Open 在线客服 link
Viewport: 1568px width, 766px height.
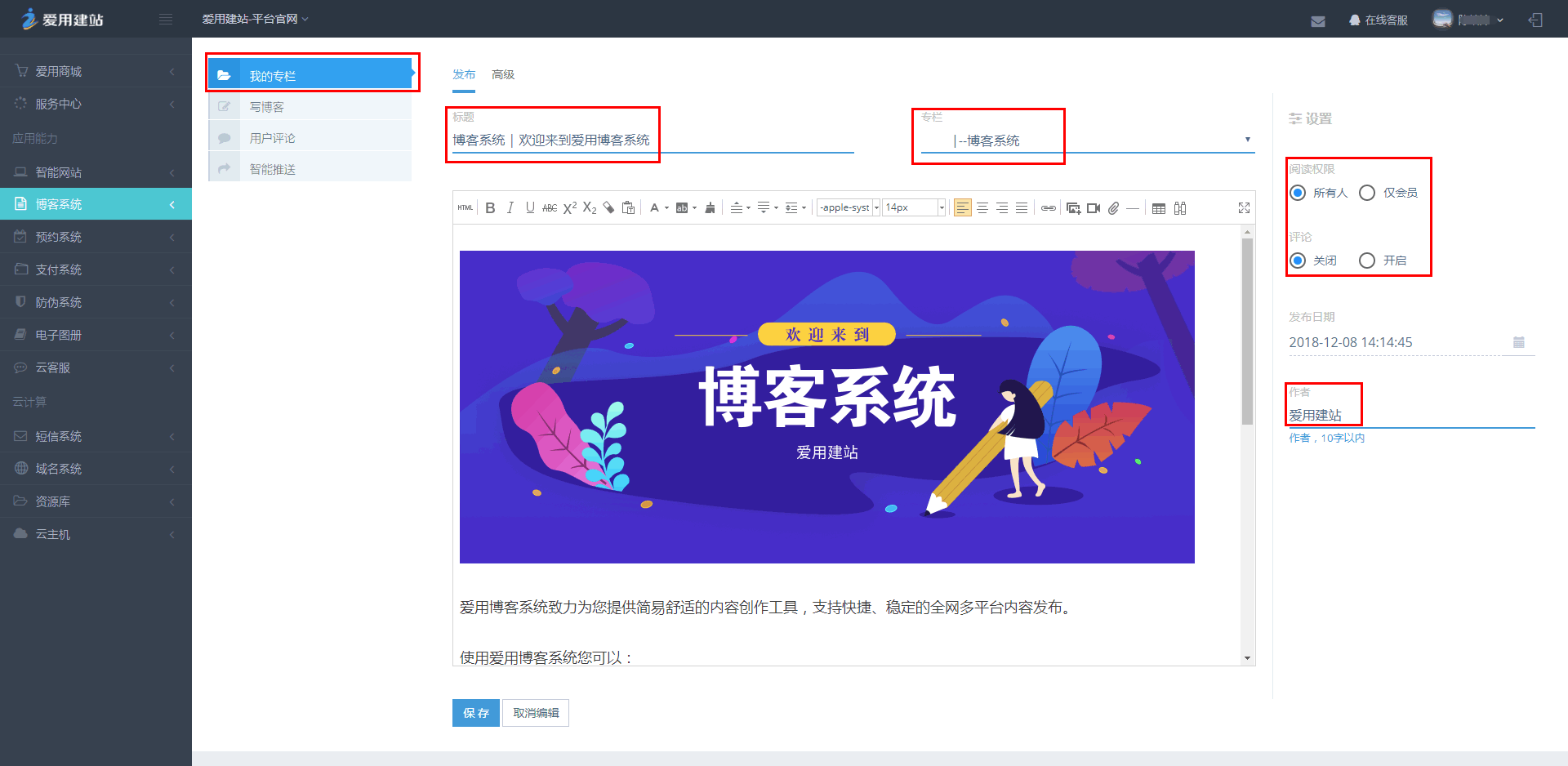click(1379, 20)
